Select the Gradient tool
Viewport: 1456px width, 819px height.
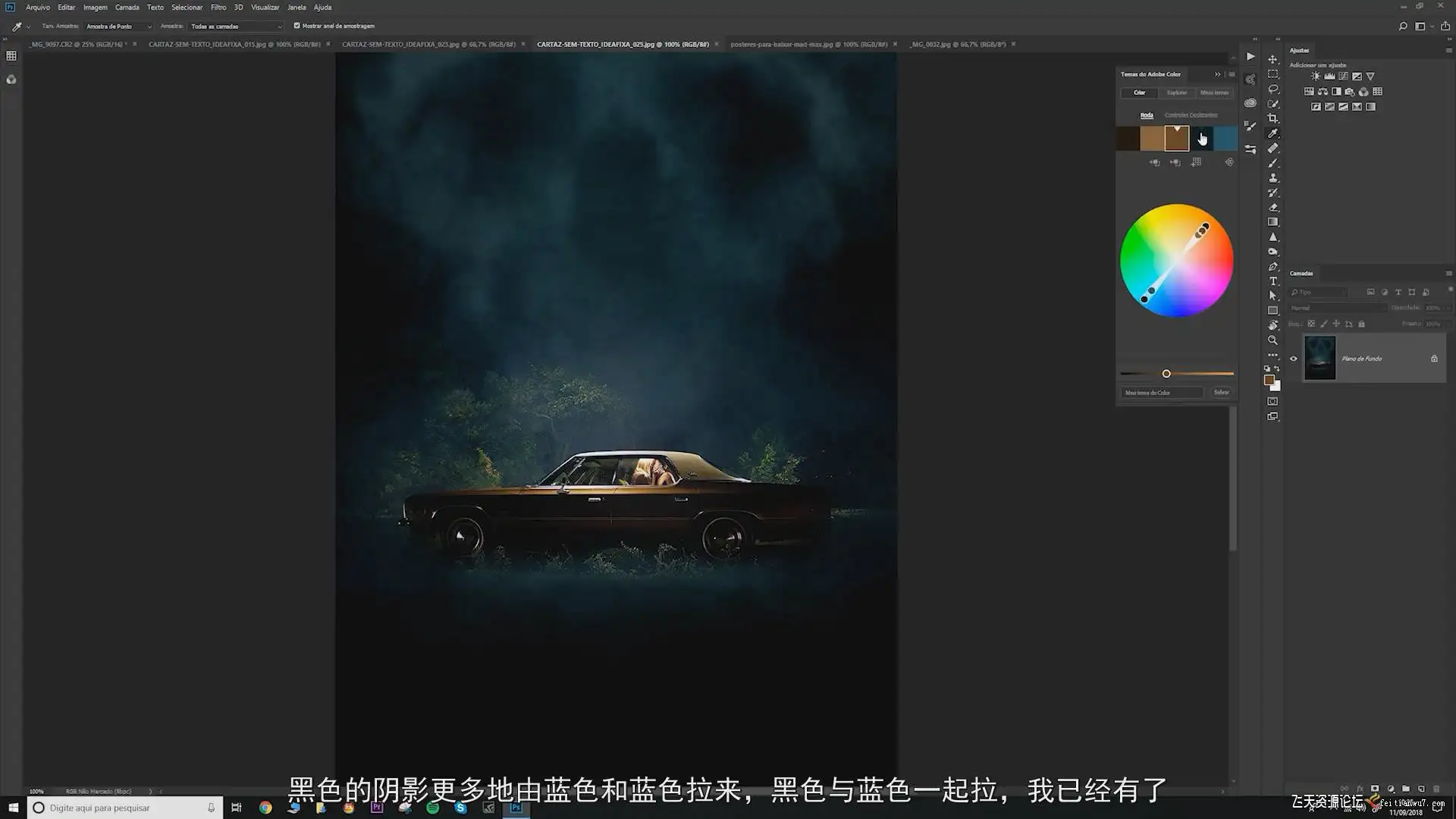1273,222
